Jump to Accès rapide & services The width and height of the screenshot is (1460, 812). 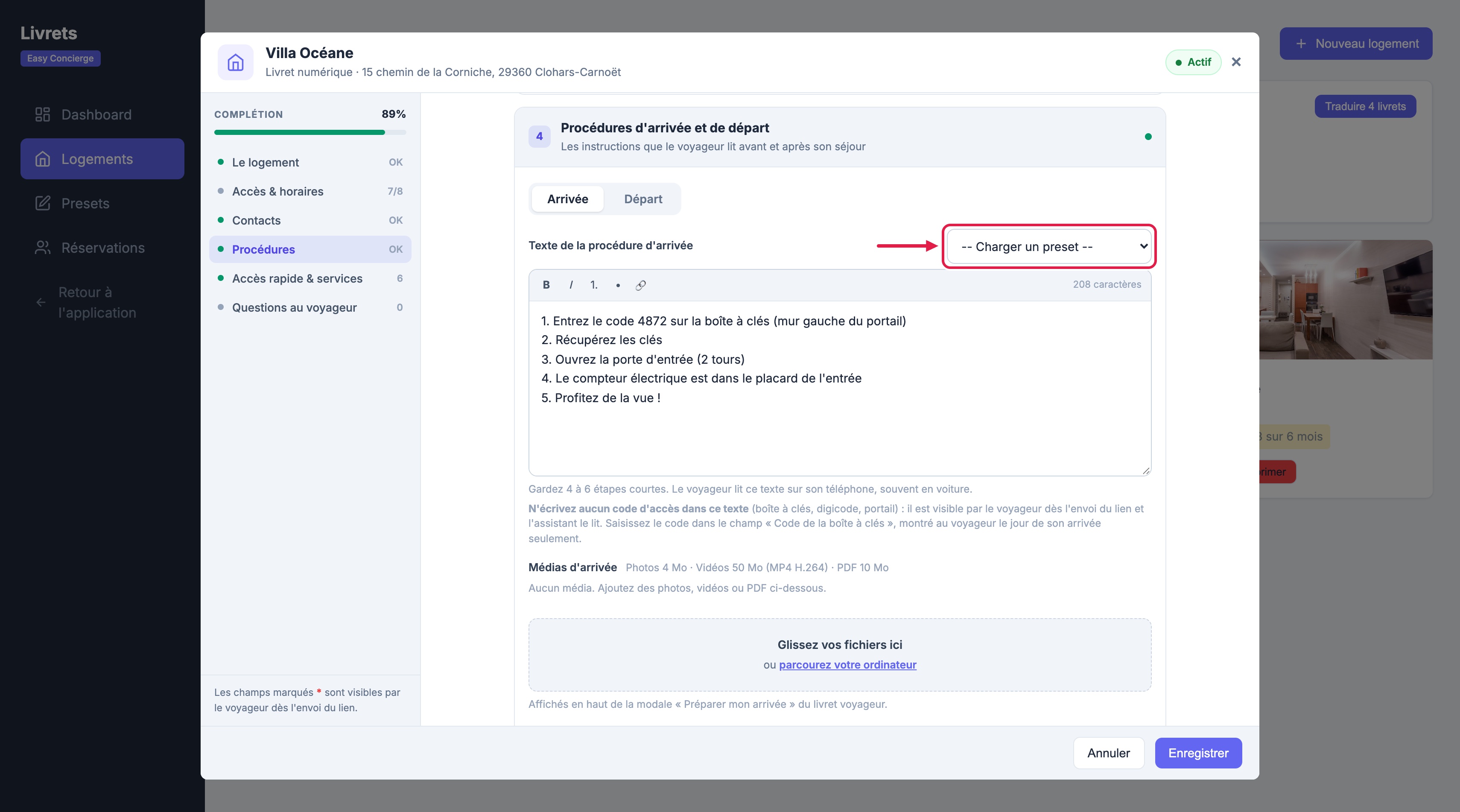310,278
